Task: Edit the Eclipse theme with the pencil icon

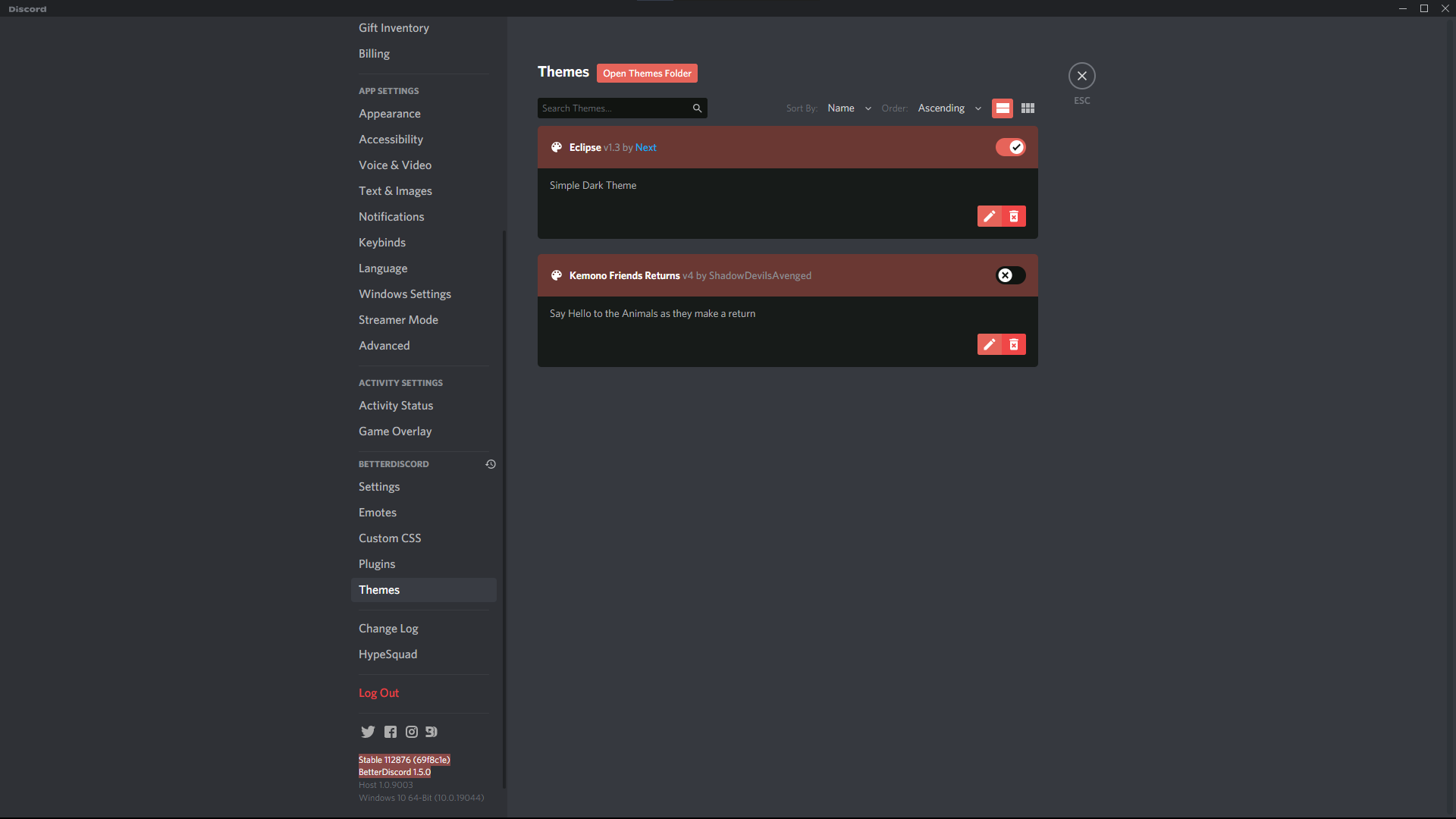Action: coord(990,216)
